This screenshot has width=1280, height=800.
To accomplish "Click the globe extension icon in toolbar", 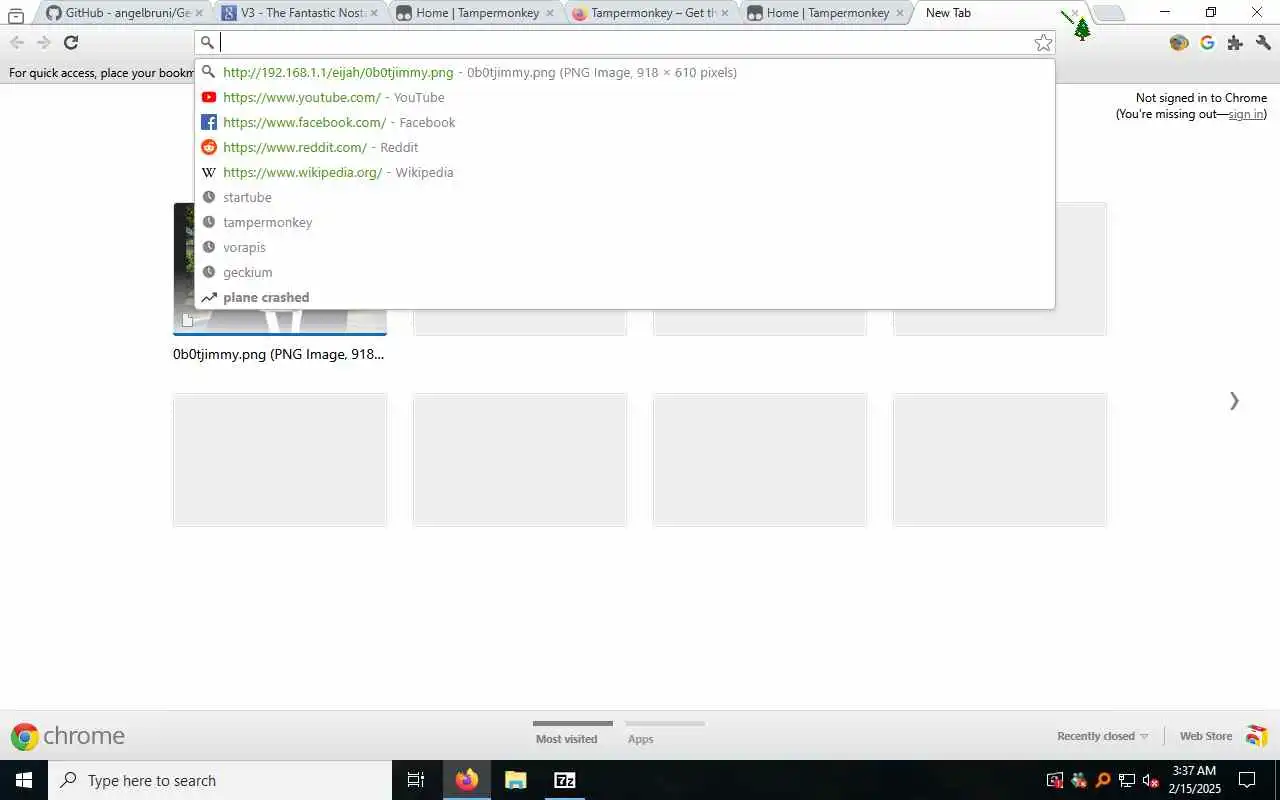I will point(1179,42).
